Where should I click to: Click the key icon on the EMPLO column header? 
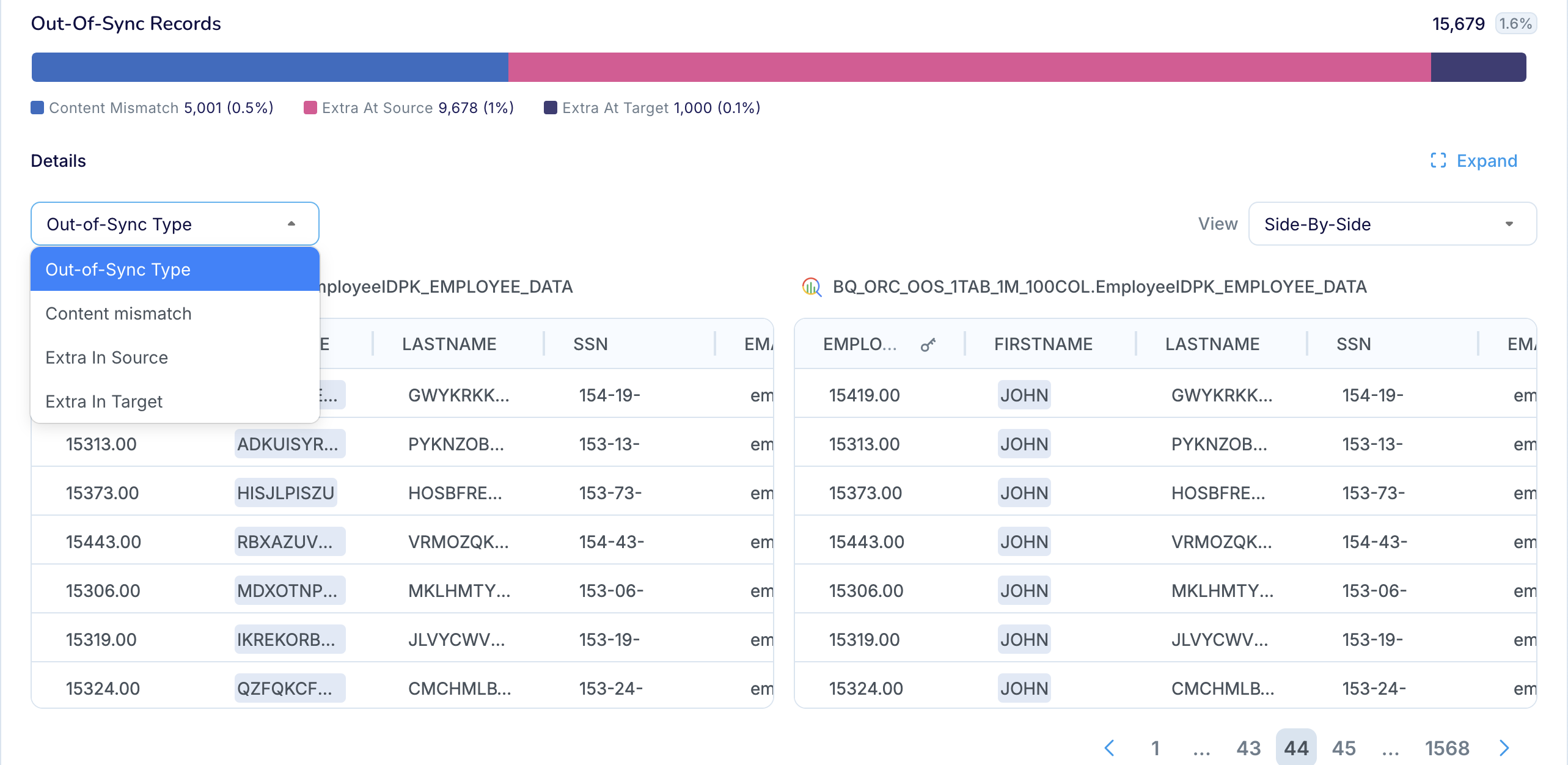click(928, 344)
